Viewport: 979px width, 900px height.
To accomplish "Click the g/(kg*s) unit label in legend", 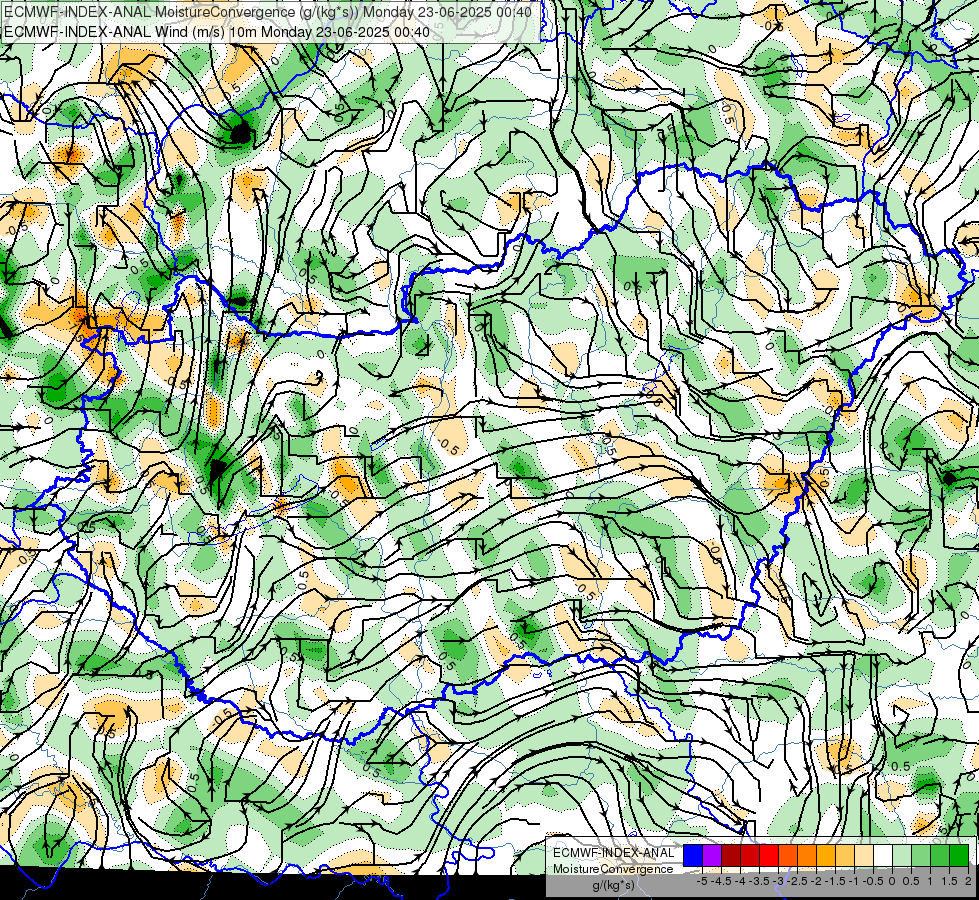I will coord(614,885).
